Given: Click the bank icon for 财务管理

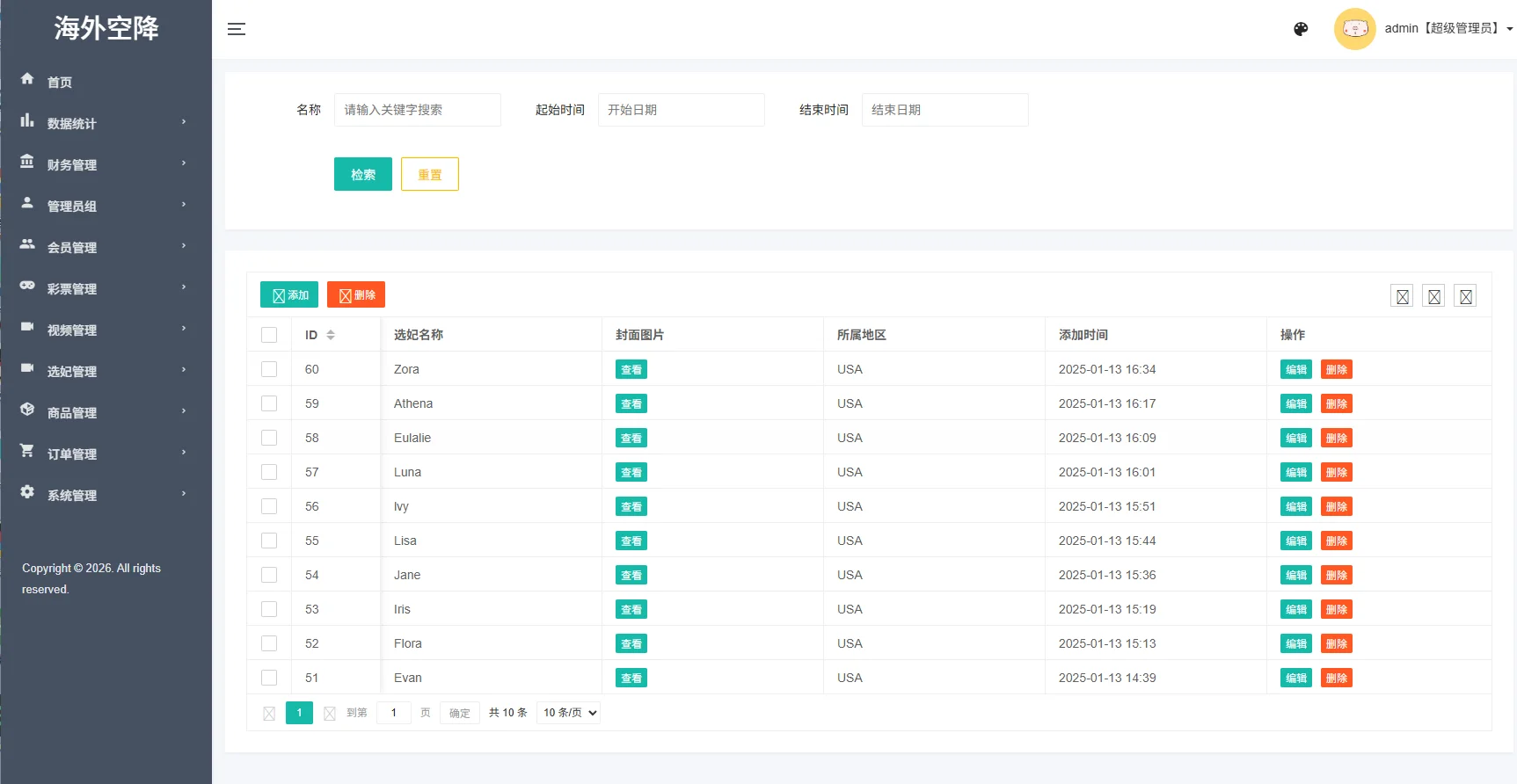Looking at the screenshot, I should click(27, 162).
